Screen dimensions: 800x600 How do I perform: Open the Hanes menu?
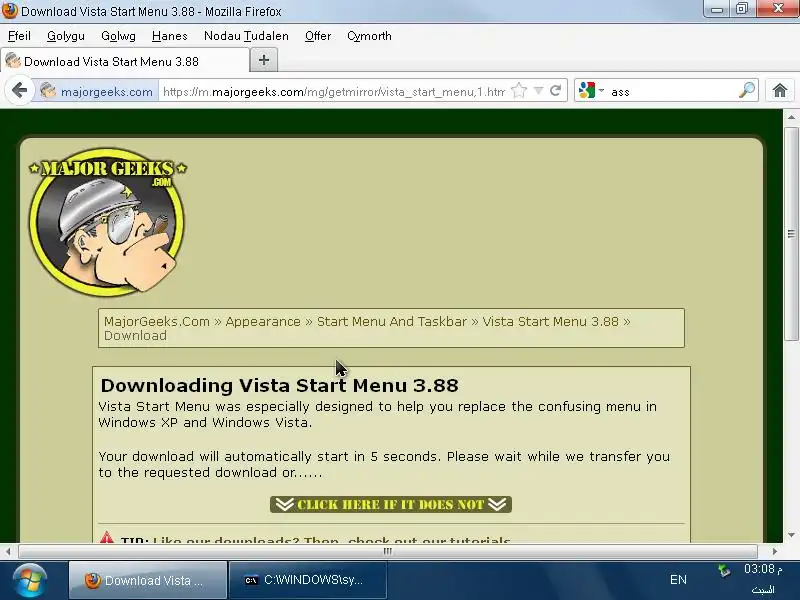point(170,36)
